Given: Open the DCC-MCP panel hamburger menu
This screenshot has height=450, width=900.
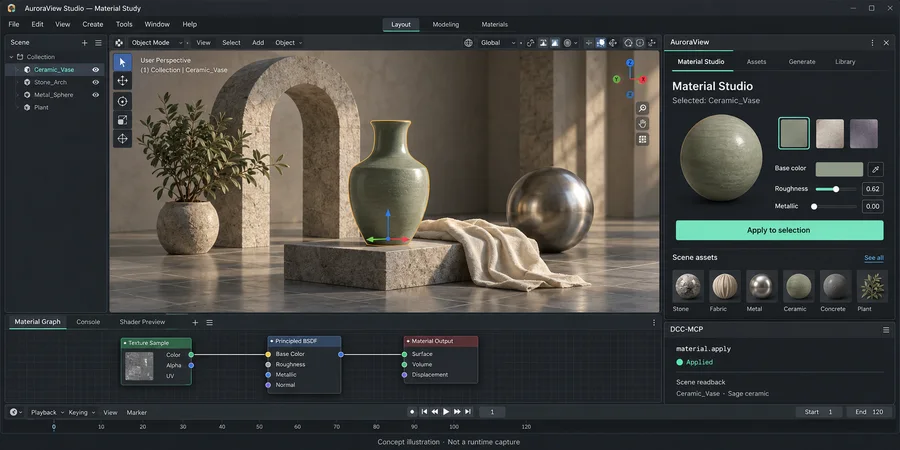Looking at the screenshot, I should pos(886,329).
